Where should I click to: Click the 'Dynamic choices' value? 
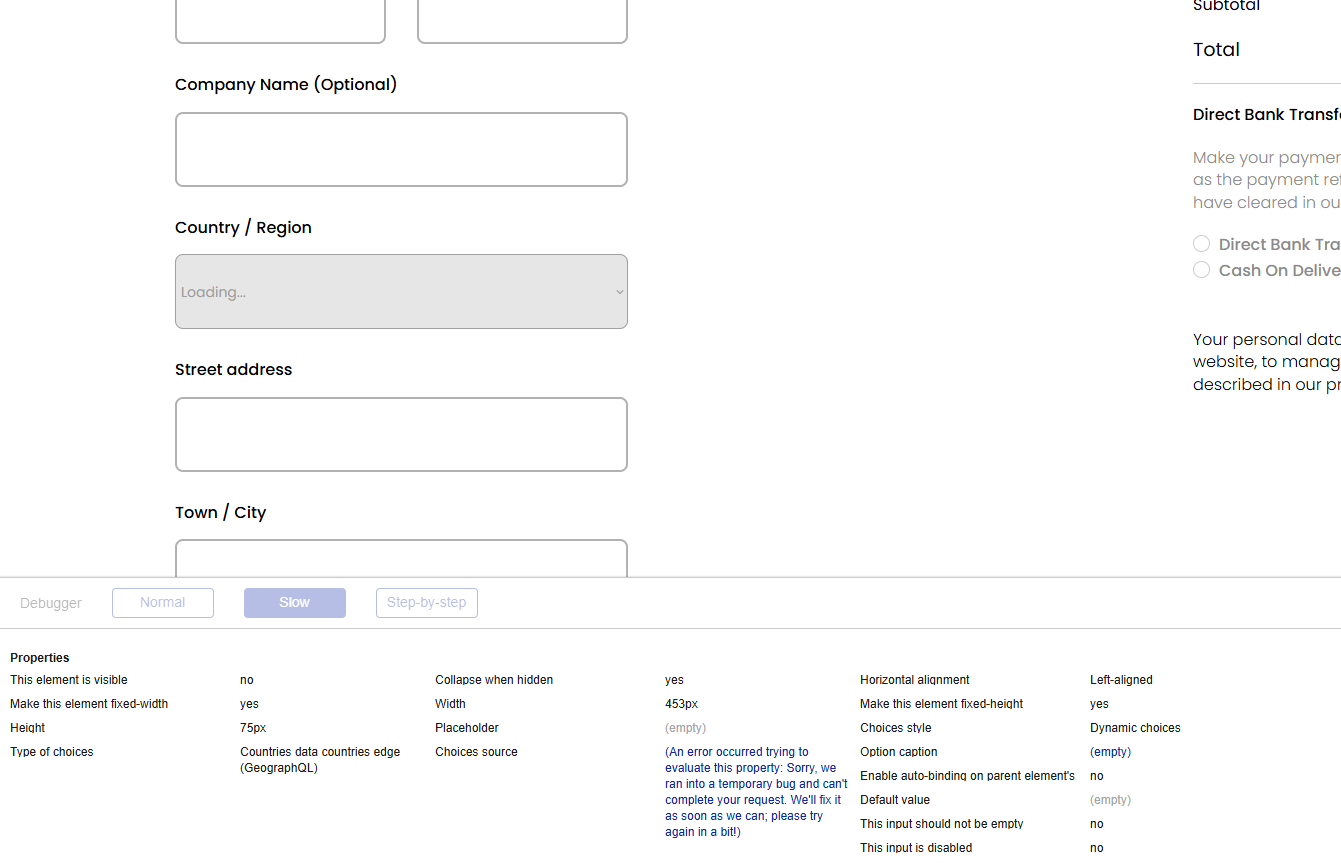pyautogui.click(x=1136, y=728)
